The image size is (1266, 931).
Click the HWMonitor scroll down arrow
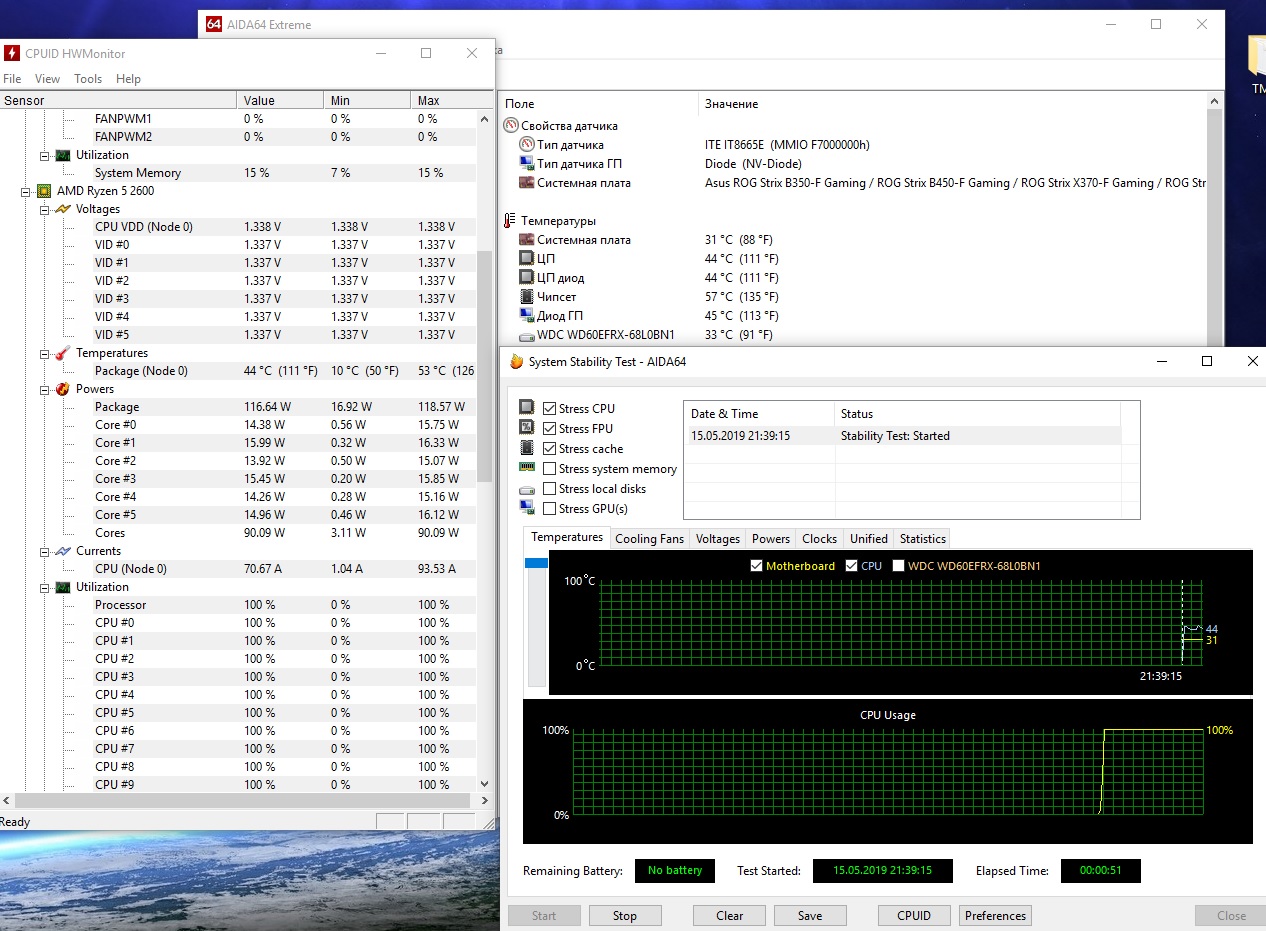(485, 785)
